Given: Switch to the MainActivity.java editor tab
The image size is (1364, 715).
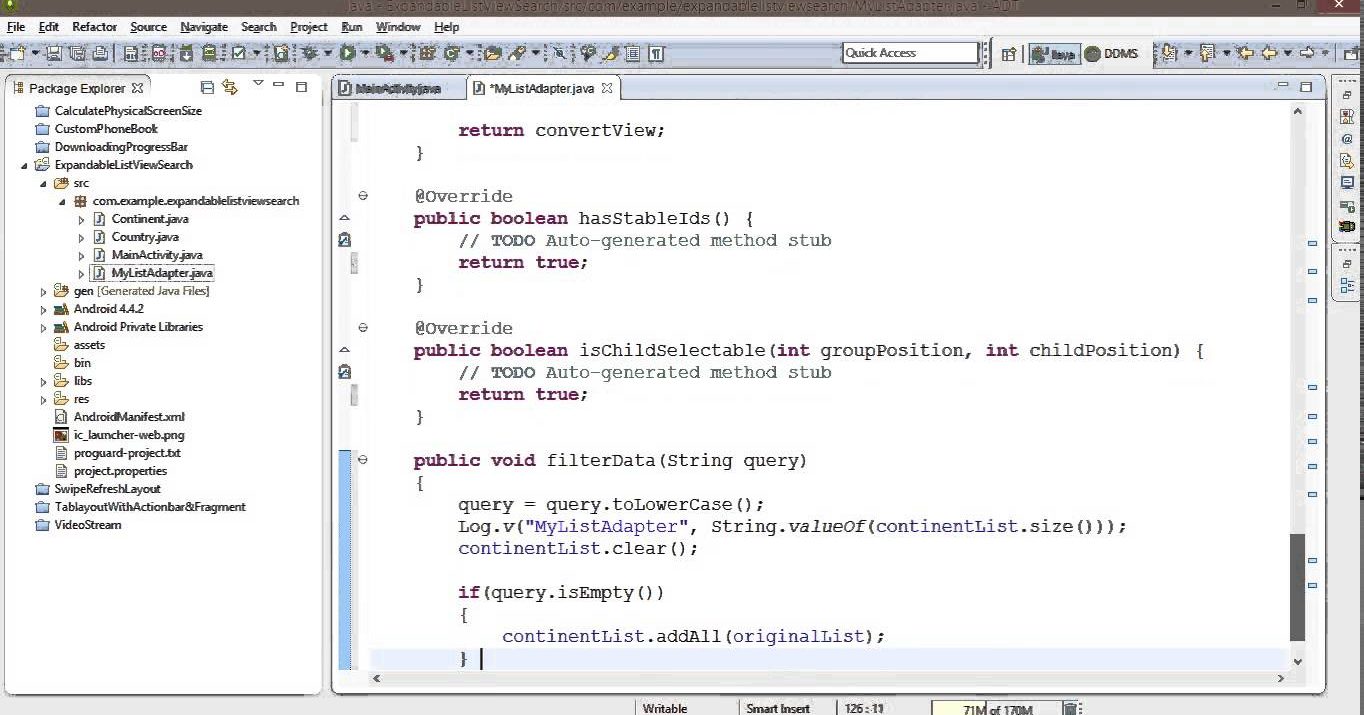Looking at the screenshot, I should click(x=398, y=89).
